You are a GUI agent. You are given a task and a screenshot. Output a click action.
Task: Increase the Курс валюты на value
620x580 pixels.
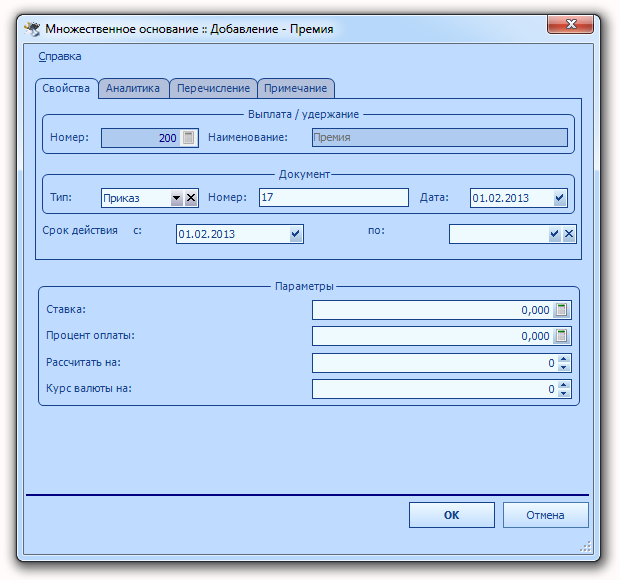coord(564,385)
